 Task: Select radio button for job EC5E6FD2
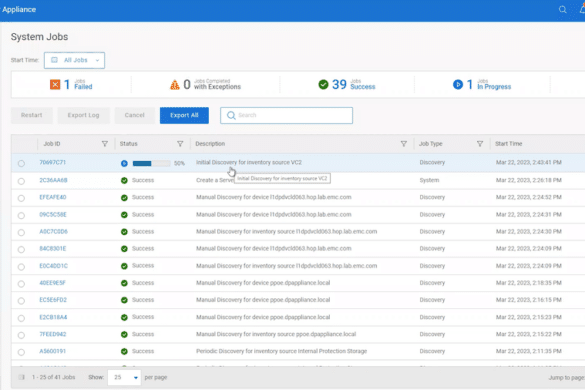pyautogui.click(x=21, y=301)
